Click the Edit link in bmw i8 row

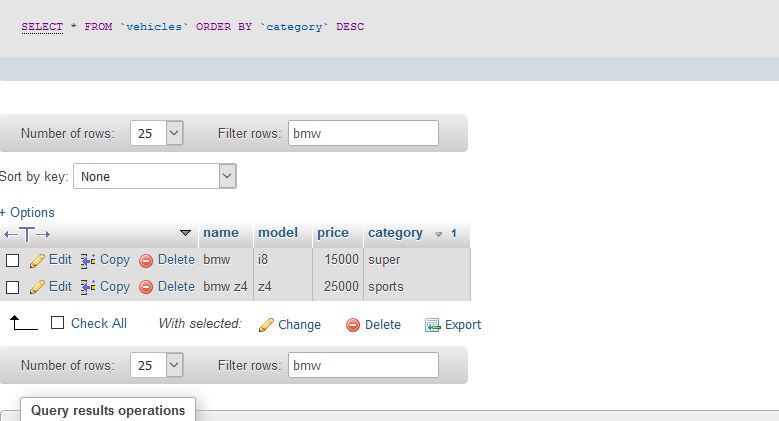60,260
